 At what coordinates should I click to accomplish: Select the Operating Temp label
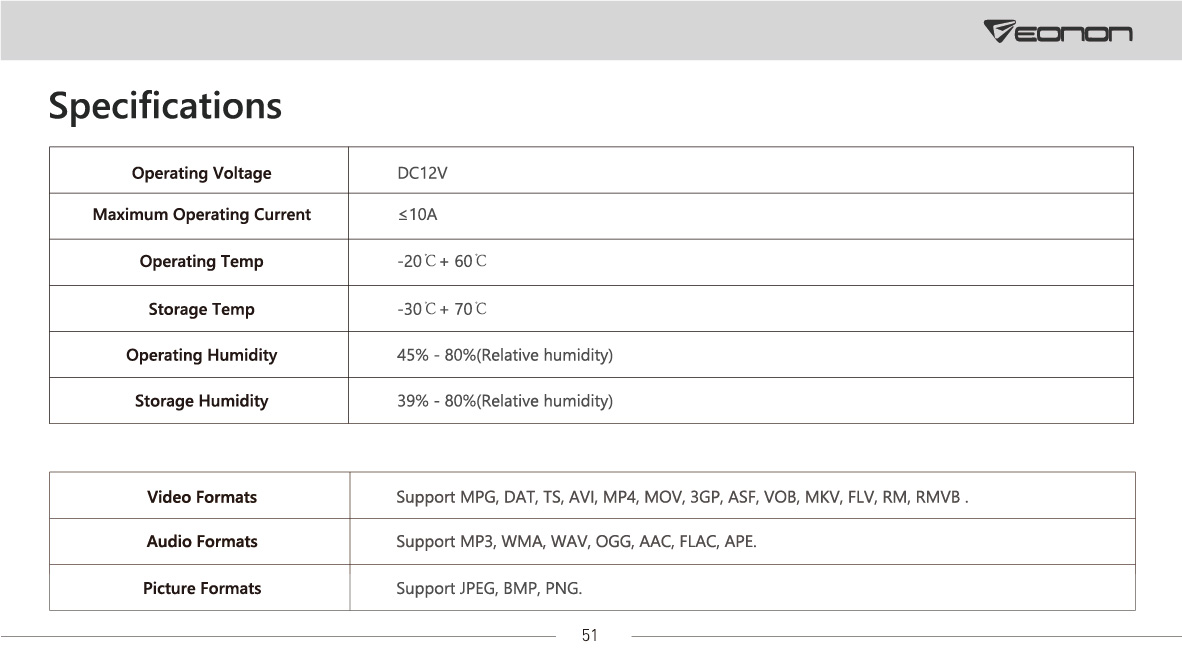point(201,262)
